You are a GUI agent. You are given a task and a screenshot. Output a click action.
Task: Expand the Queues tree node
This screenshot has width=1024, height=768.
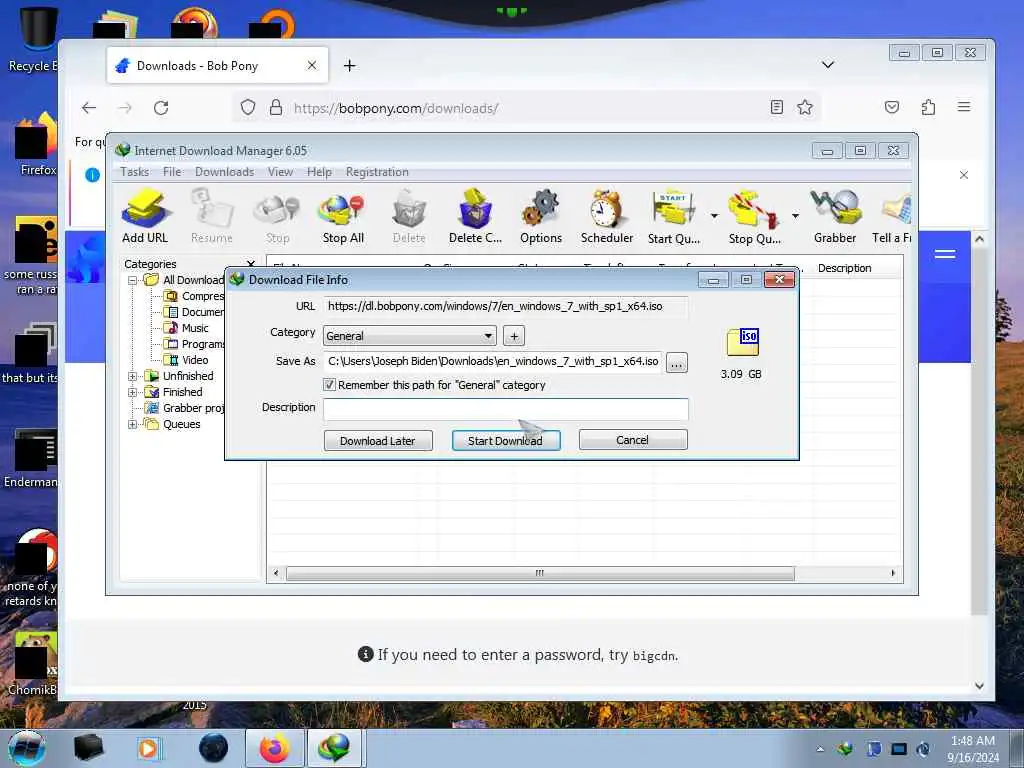point(133,424)
